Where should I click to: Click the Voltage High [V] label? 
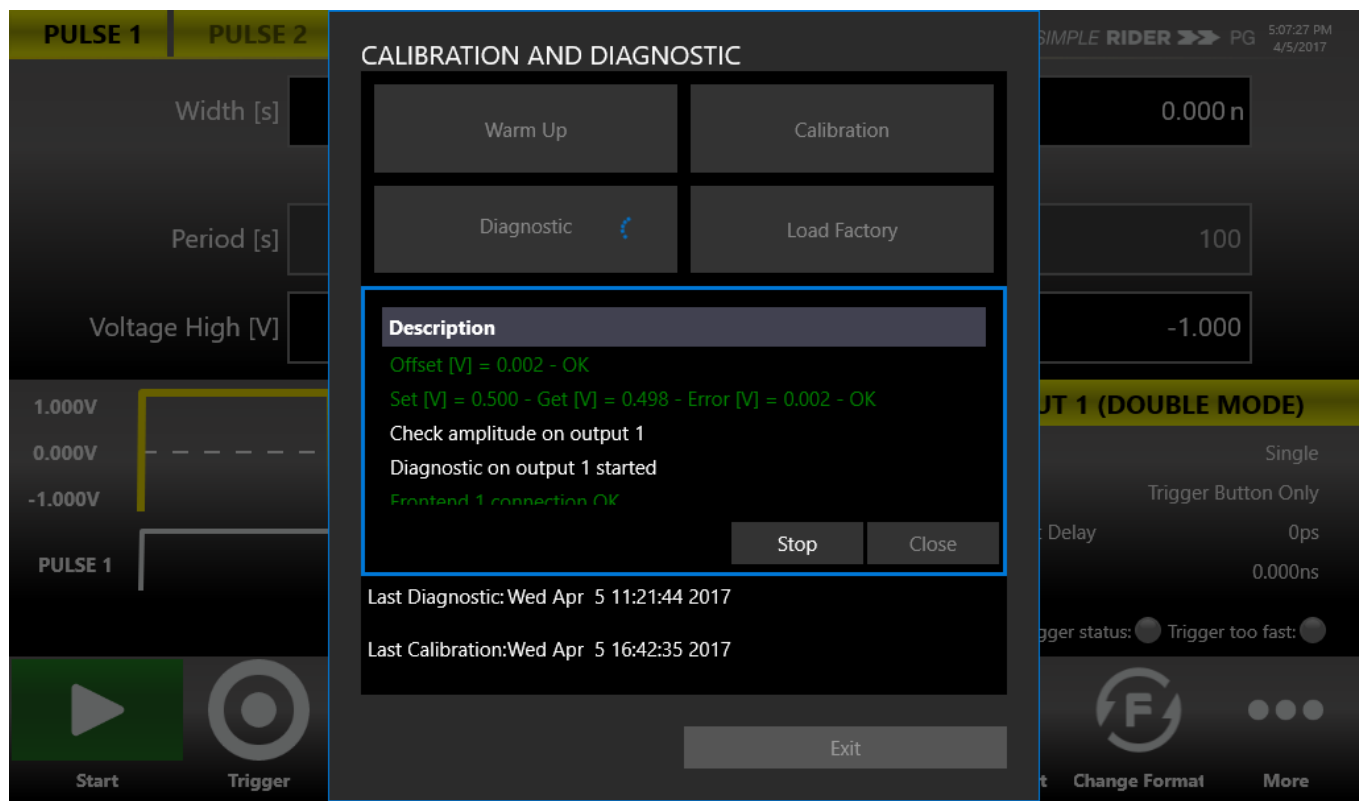coord(184,327)
